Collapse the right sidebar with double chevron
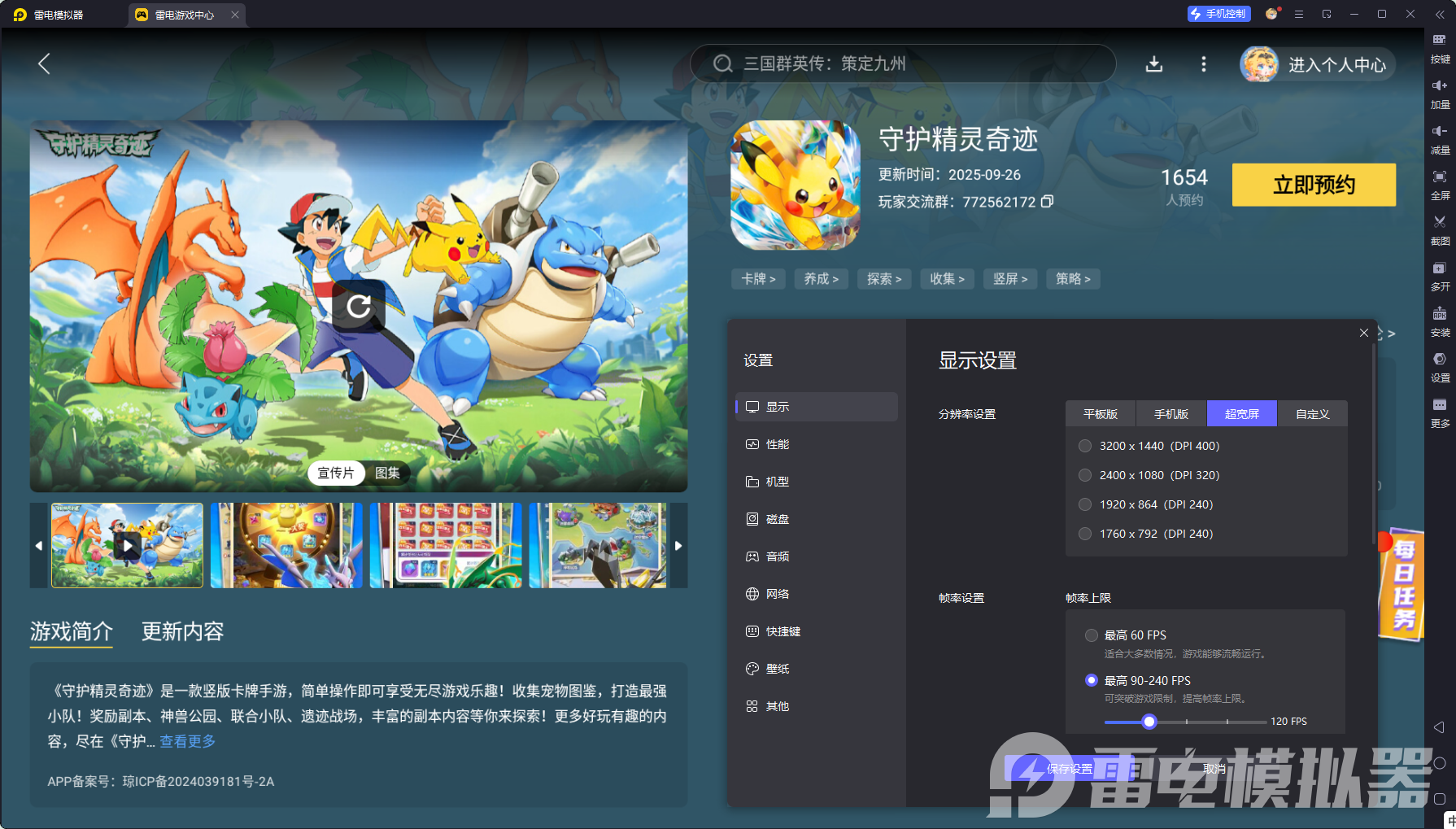This screenshot has width=1456, height=829. point(1440,15)
